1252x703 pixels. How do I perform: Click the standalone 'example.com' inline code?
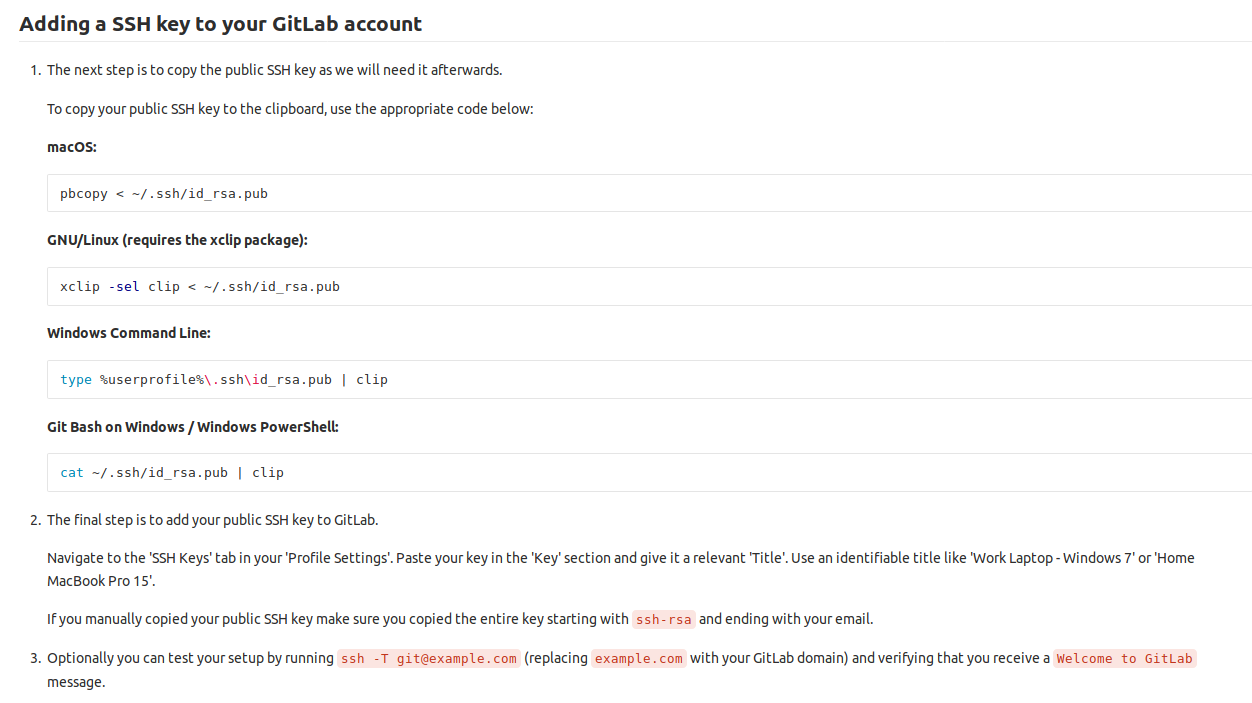coord(638,658)
